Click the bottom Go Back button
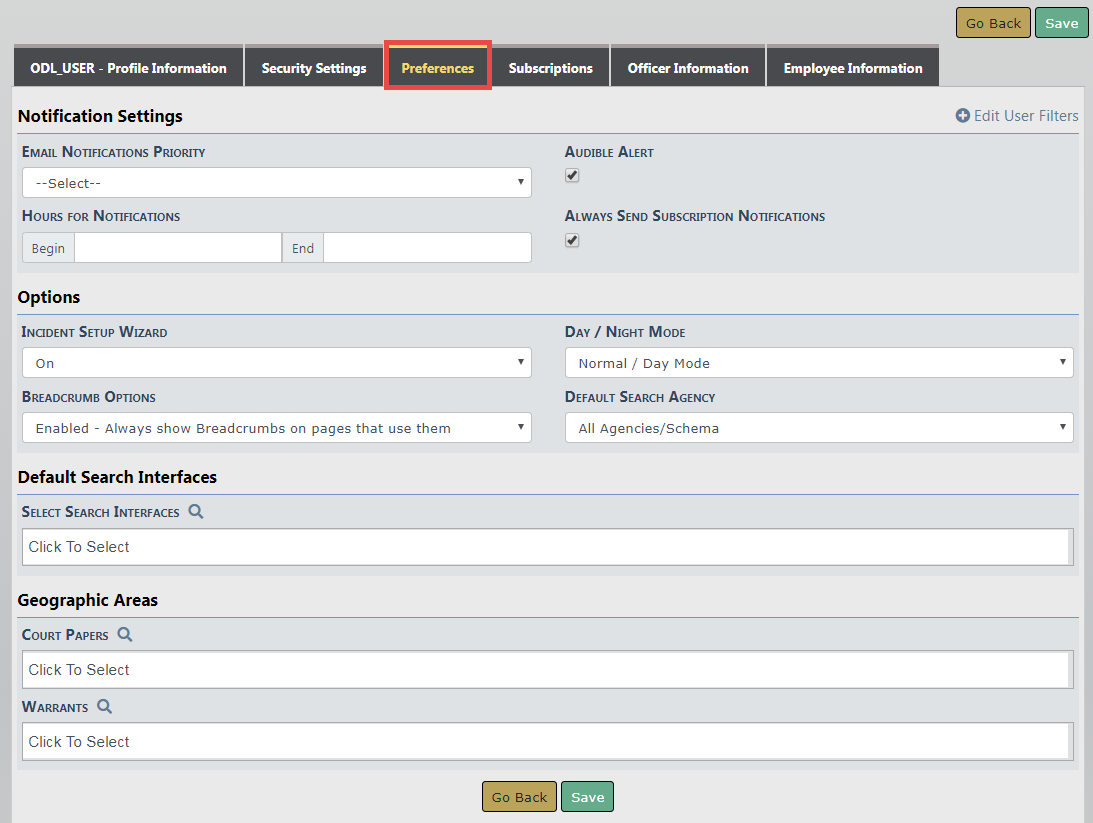 click(519, 797)
